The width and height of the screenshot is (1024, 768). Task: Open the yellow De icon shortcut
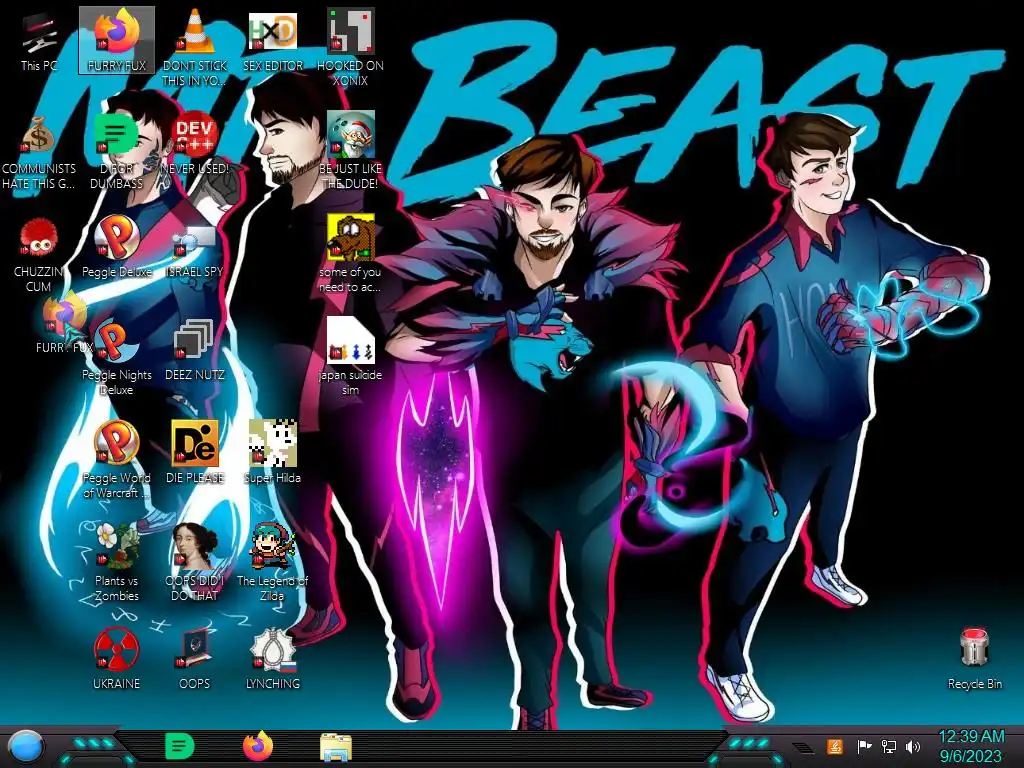[195, 452]
